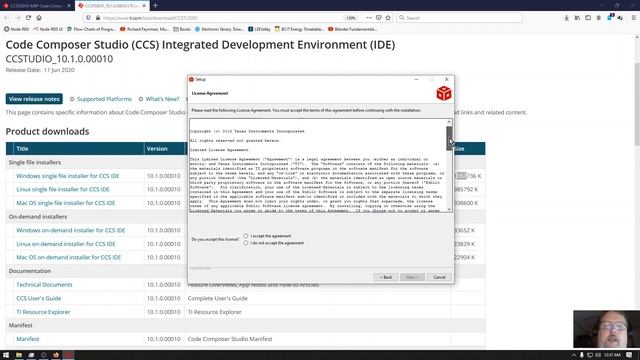
Task: Open Supported Platforms link
Action: coord(104,99)
